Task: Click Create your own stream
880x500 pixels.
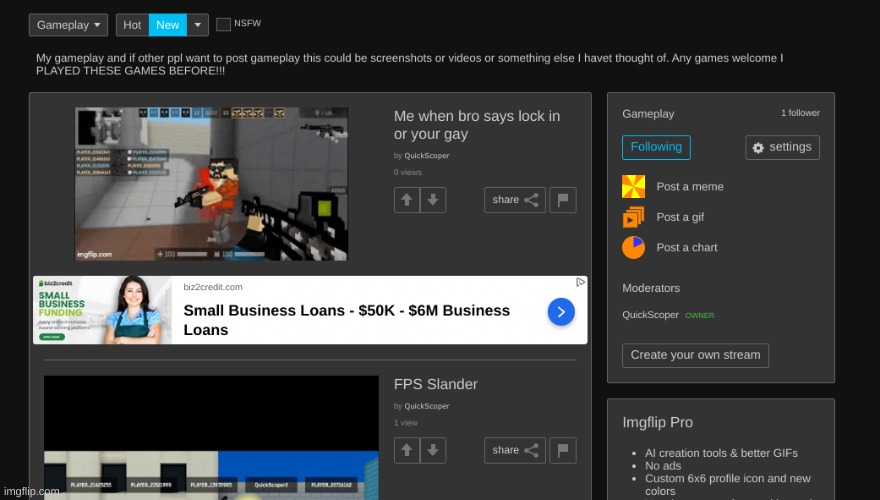Action: (695, 355)
